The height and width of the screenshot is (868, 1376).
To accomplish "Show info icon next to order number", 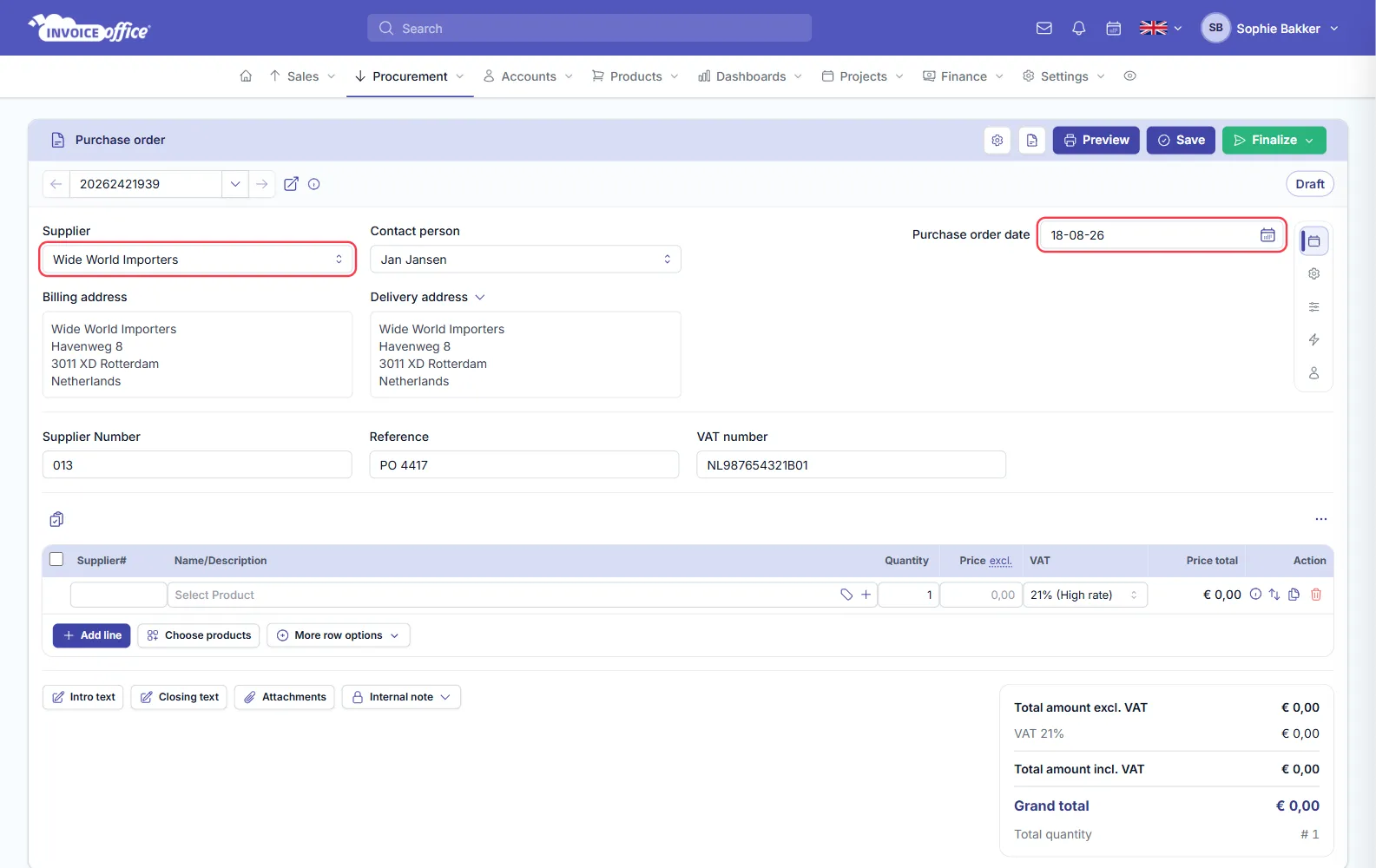I will [314, 184].
